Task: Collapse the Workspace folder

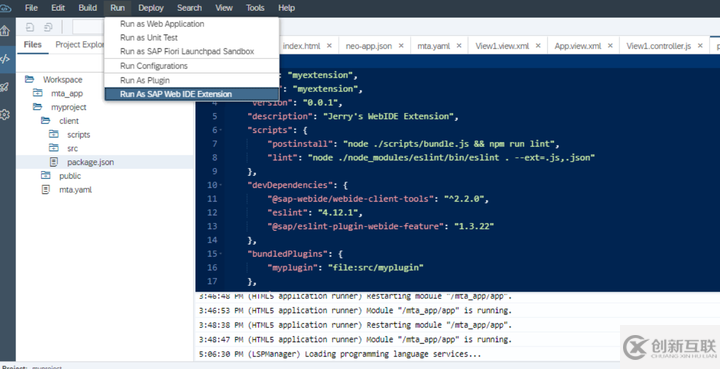Action: (29, 79)
